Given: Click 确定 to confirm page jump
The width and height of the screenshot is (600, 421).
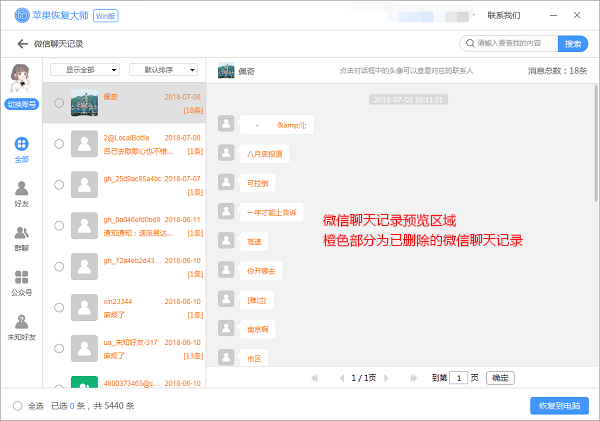Looking at the screenshot, I should pos(500,378).
